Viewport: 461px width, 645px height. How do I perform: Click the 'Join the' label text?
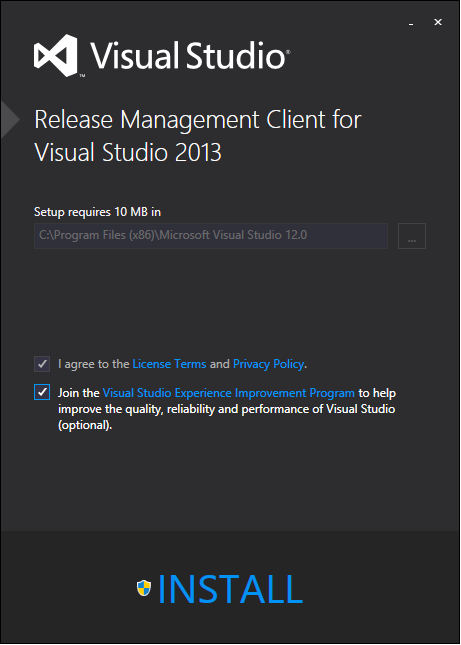pyautogui.click(x=79, y=393)
